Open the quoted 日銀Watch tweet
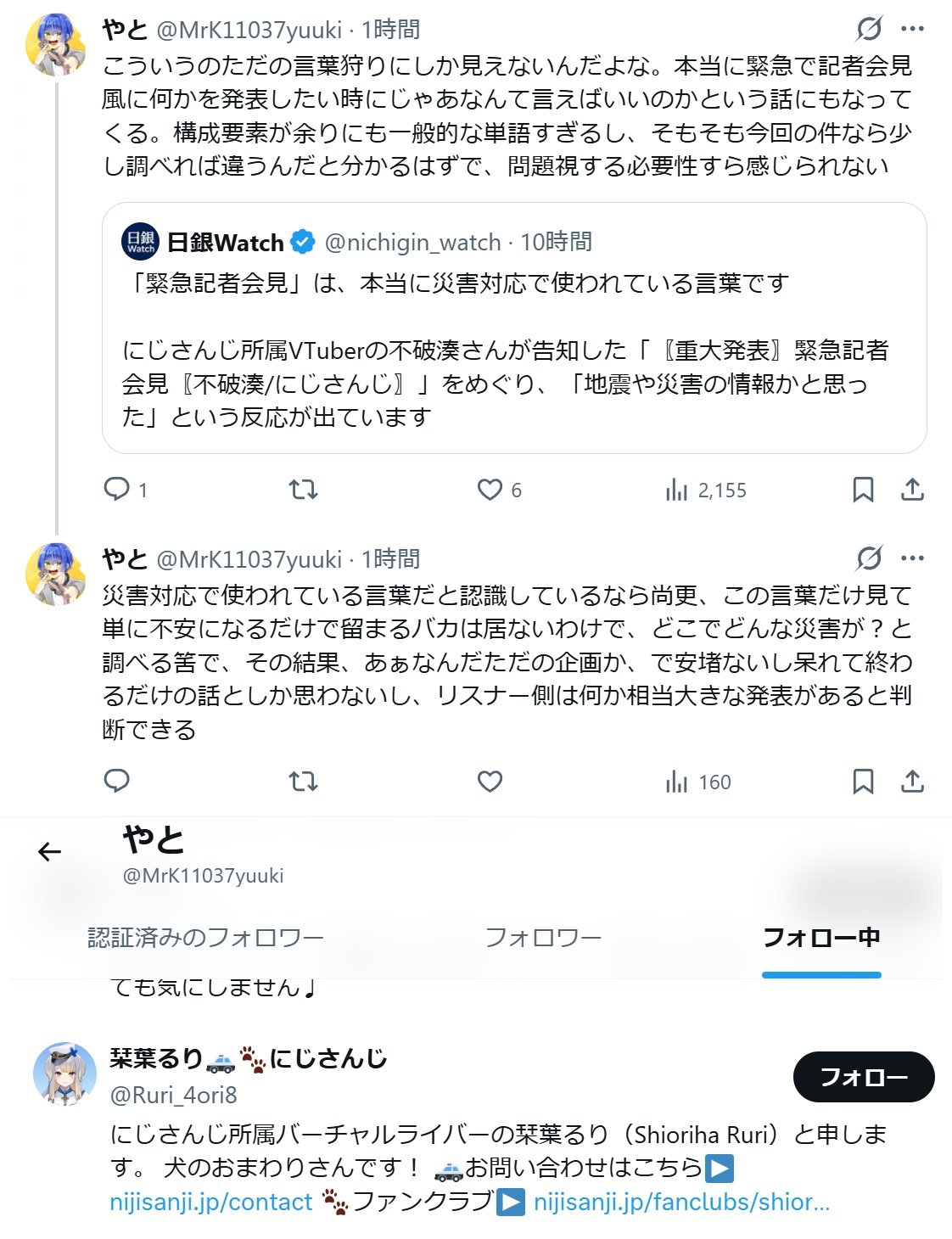This screenshot has height=1239, width=952. click(x=514, y=328)
